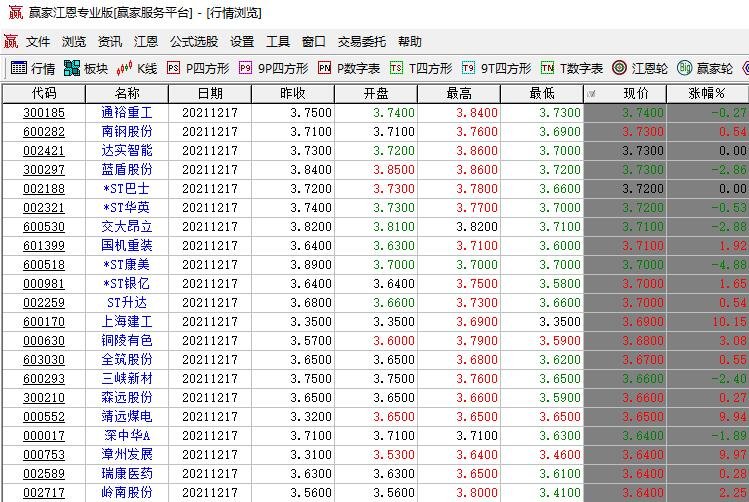749x502 pixels.
Task: Open the T数字表 tool icon
Action: point(547,68)
